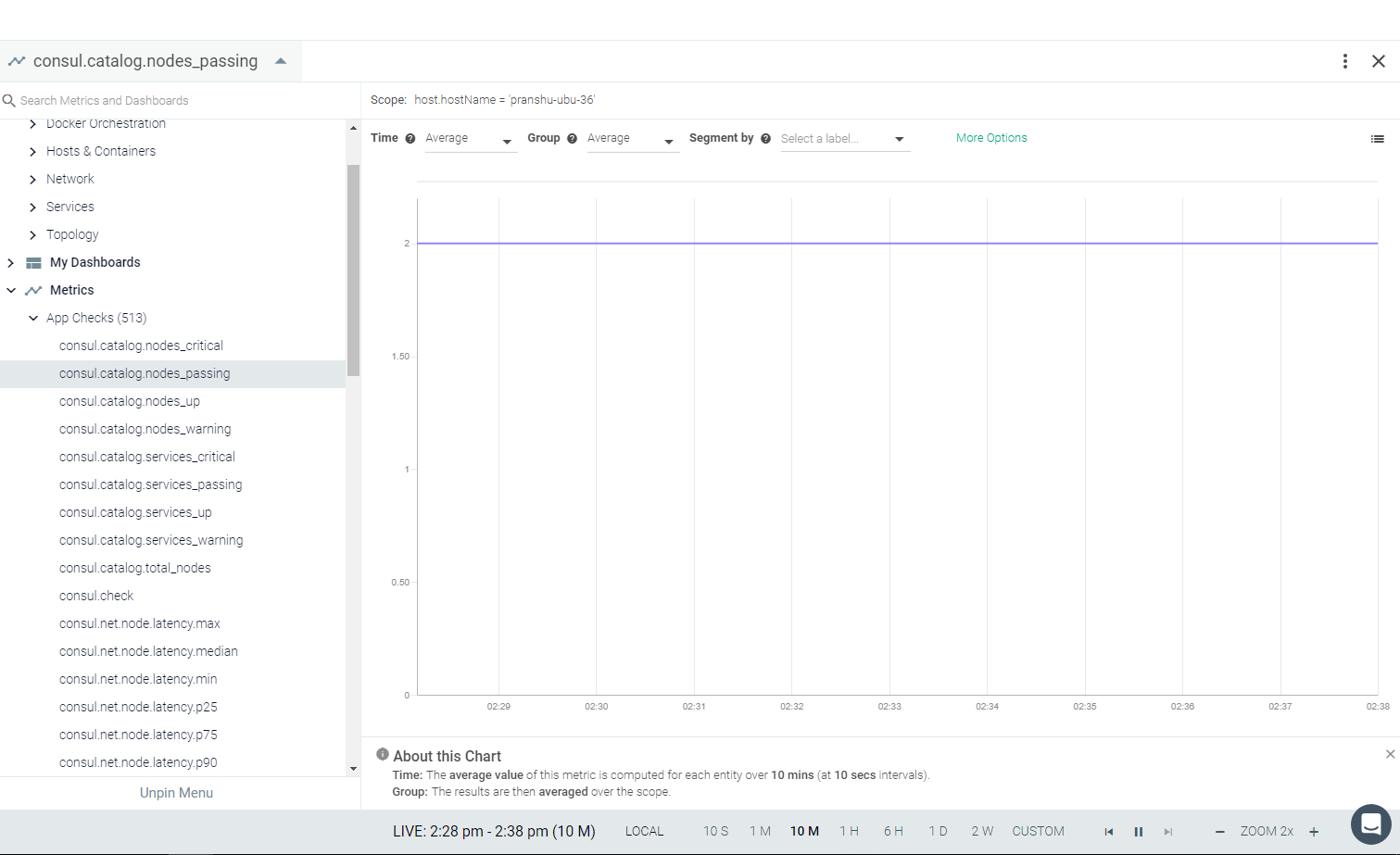
Task: Click the chart legend list icon
Action: pos(1378,139)
